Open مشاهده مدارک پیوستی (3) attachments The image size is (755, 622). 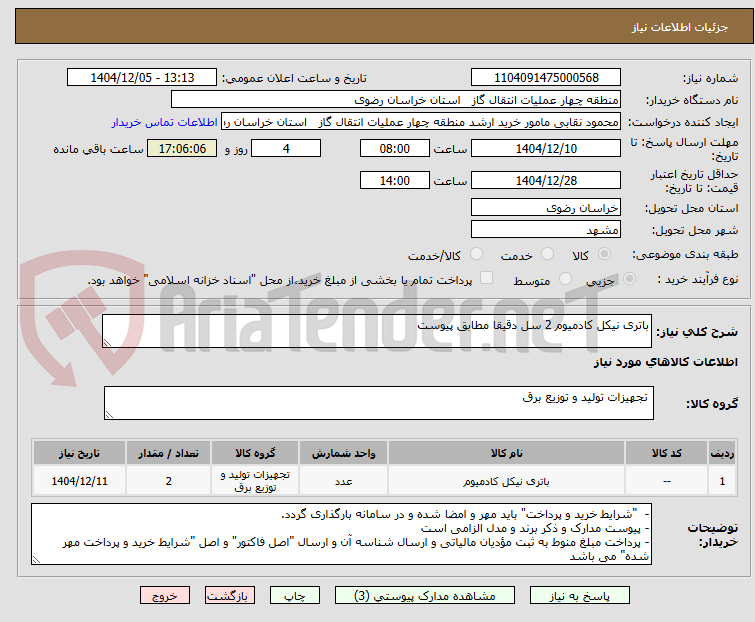[425, 596]
